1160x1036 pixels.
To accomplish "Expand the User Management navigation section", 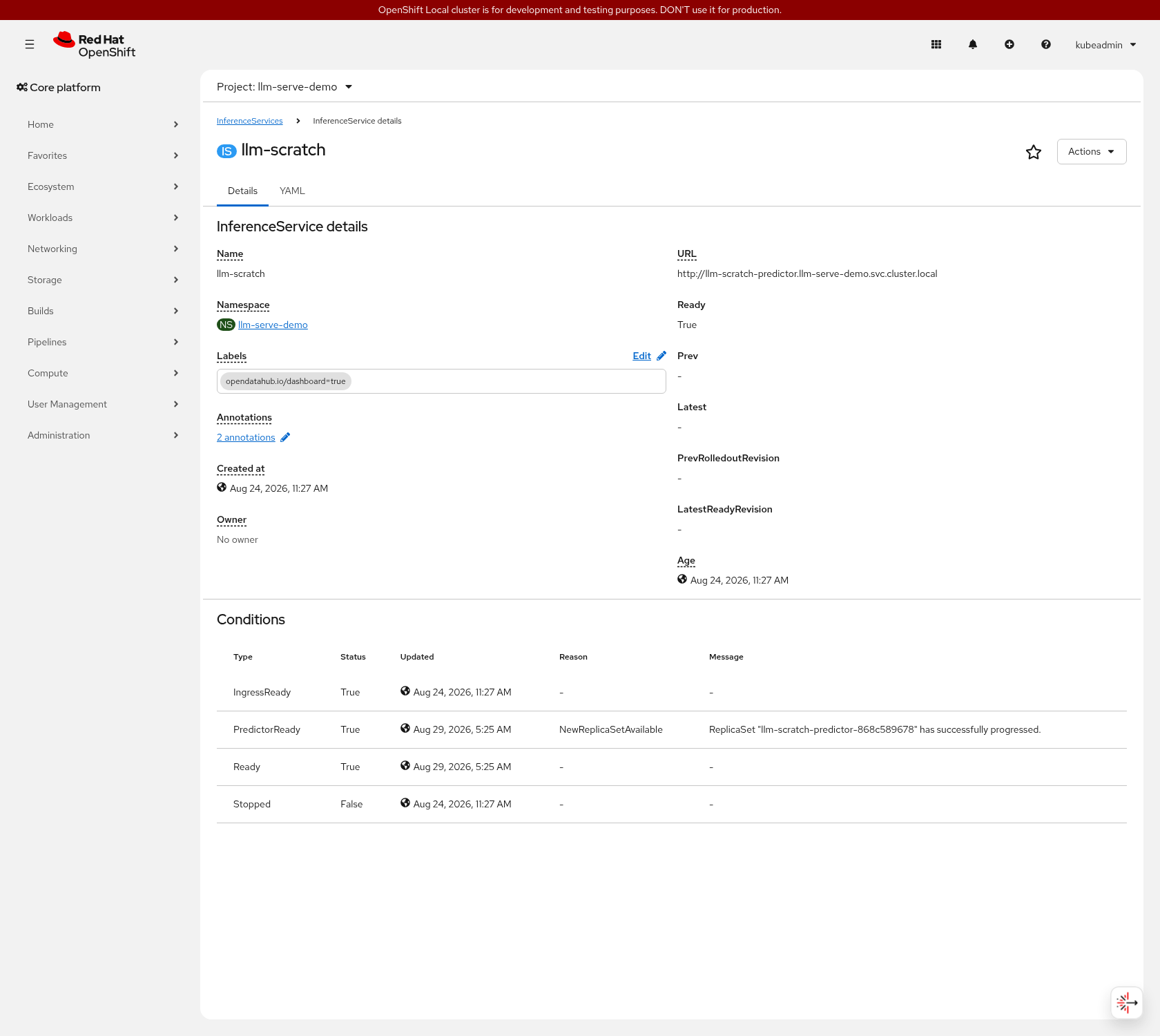I will pyautogui.click(x=103, y=404).
